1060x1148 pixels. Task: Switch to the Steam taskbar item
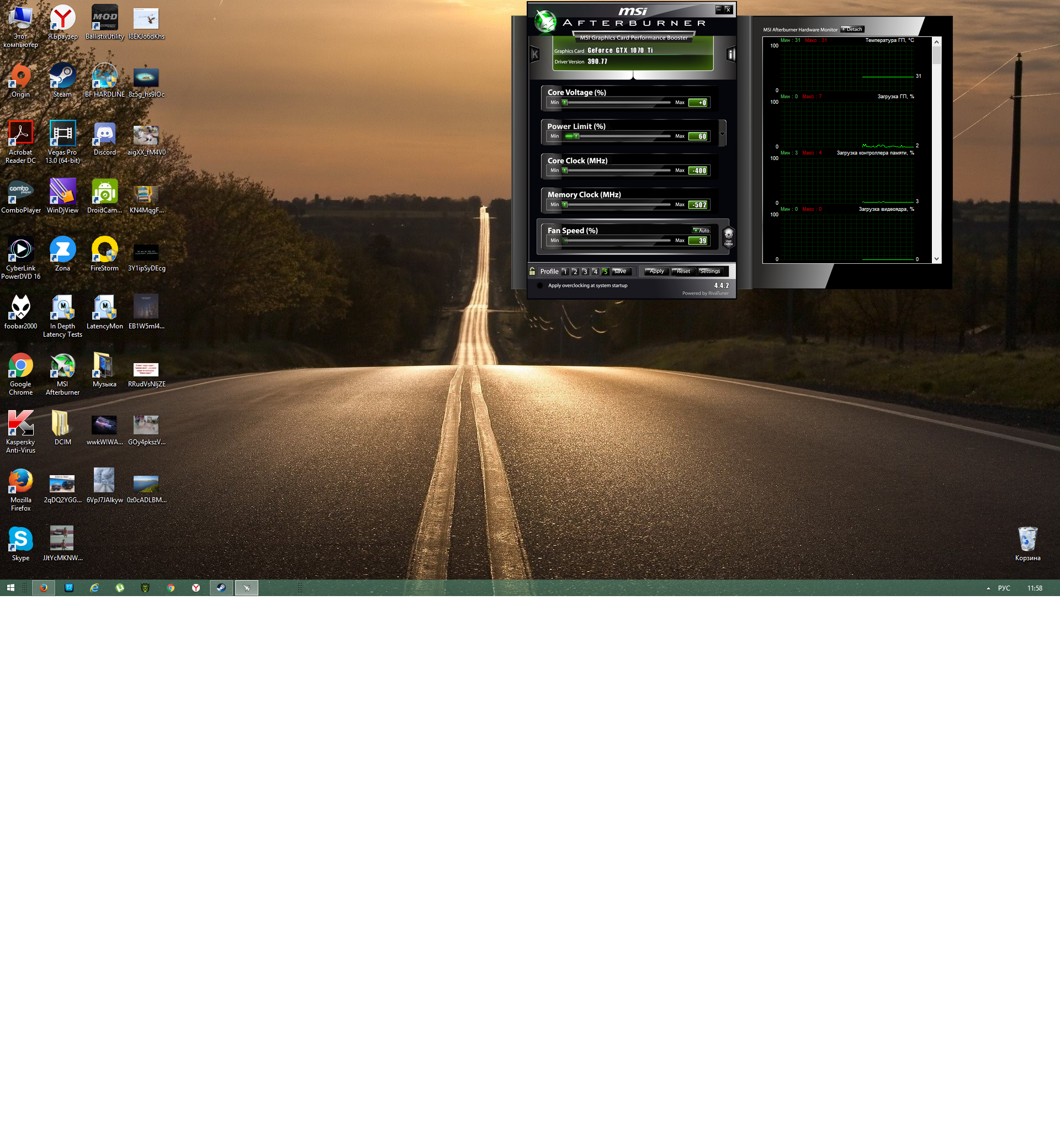(x=221, y=588)
